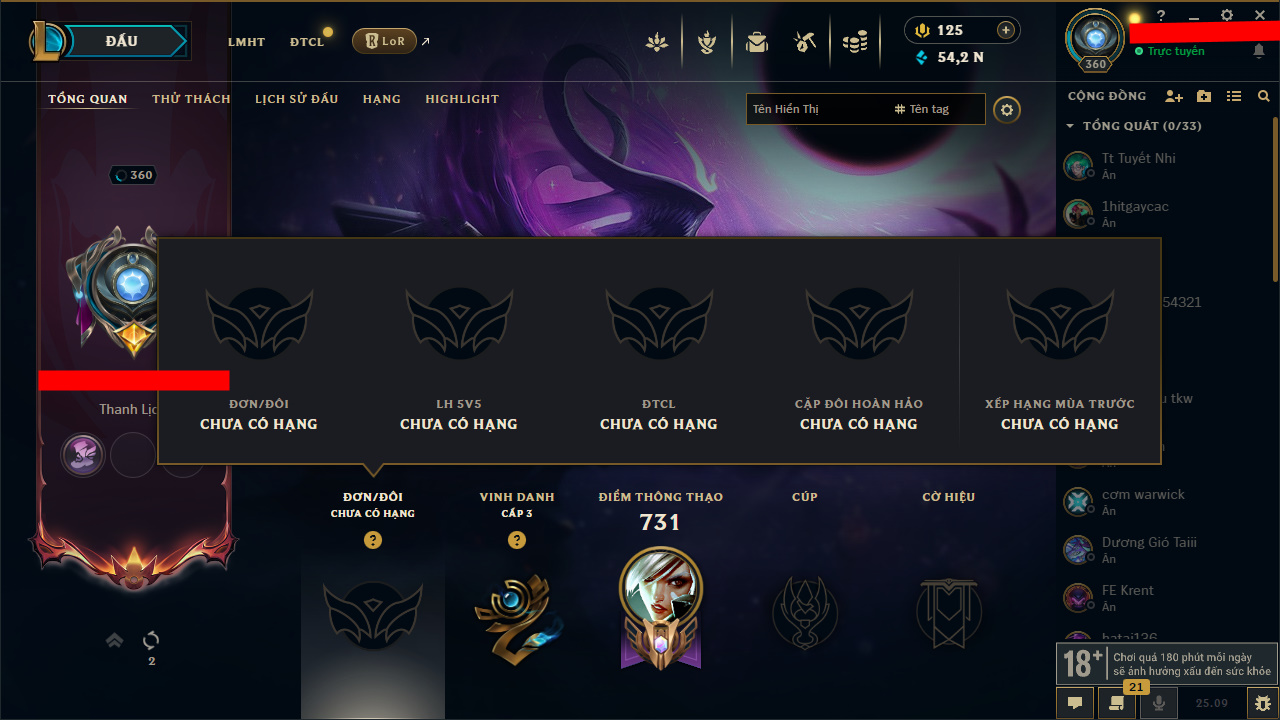Open the Loot crafting hammer icon
1280x720 pixels.
(805, 42)
